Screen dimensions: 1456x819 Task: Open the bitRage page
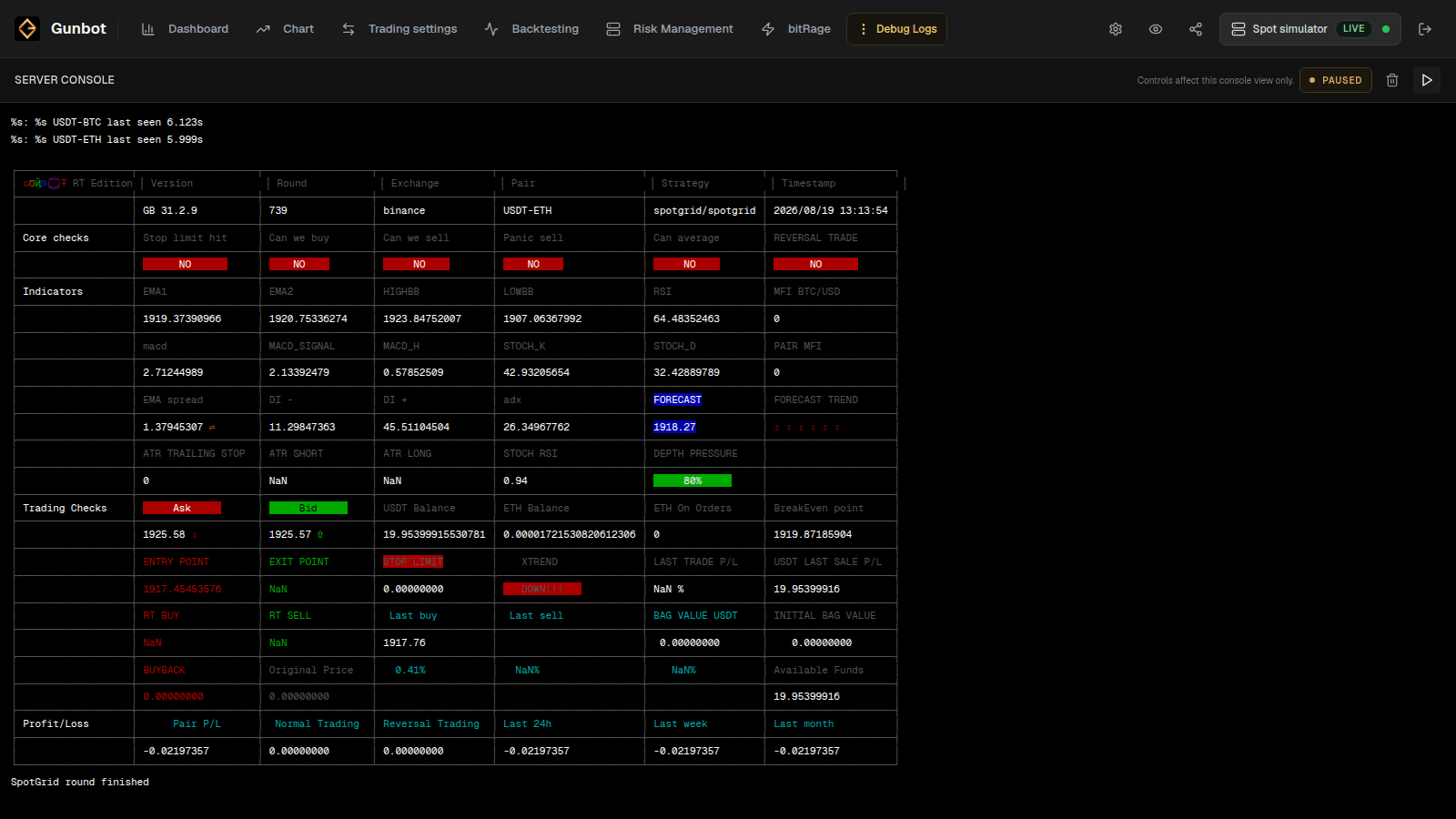pyautogui.click(x=796, y=29)
